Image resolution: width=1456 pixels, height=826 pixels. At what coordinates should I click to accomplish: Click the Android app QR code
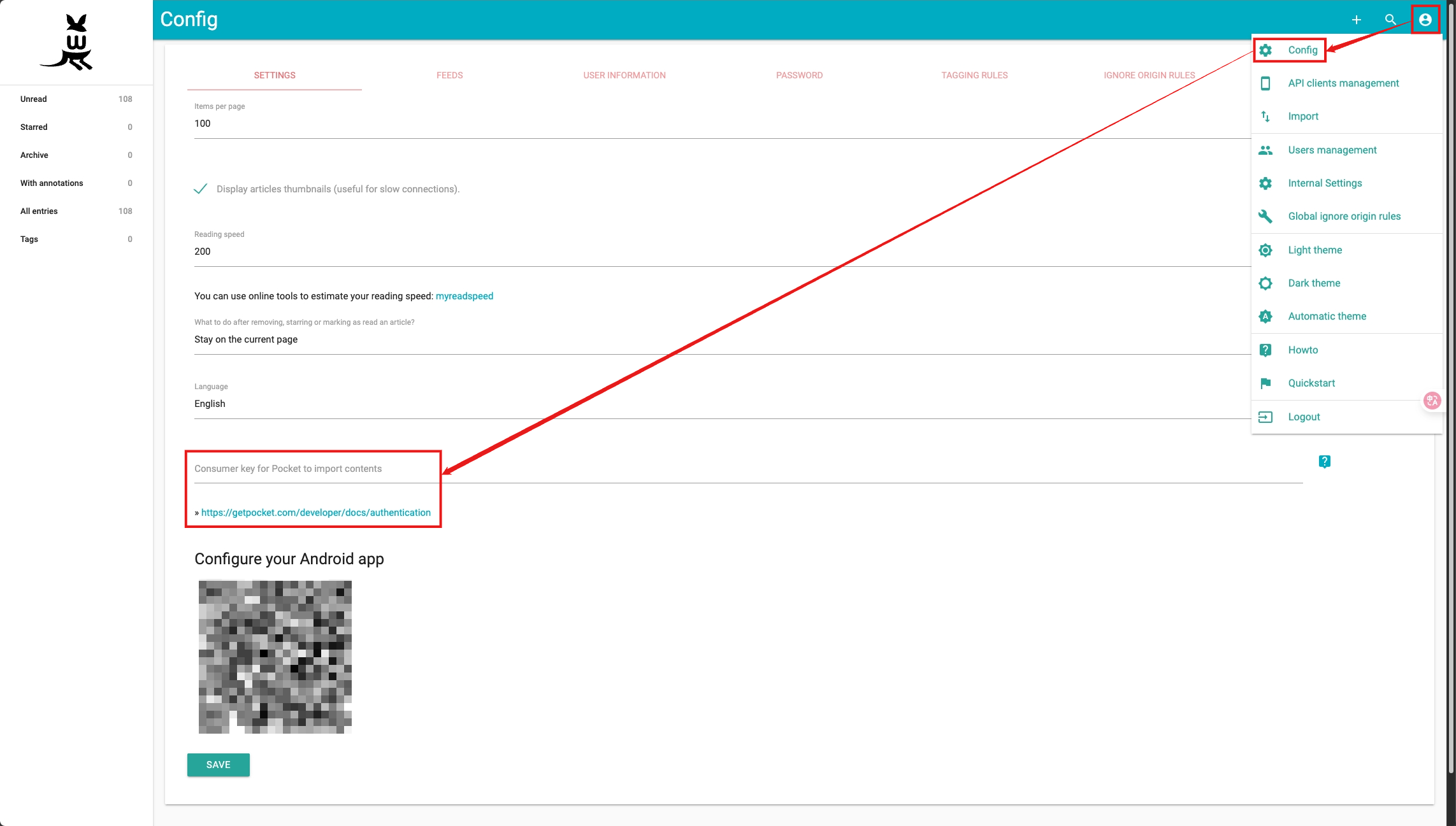(x=275, y=657)
